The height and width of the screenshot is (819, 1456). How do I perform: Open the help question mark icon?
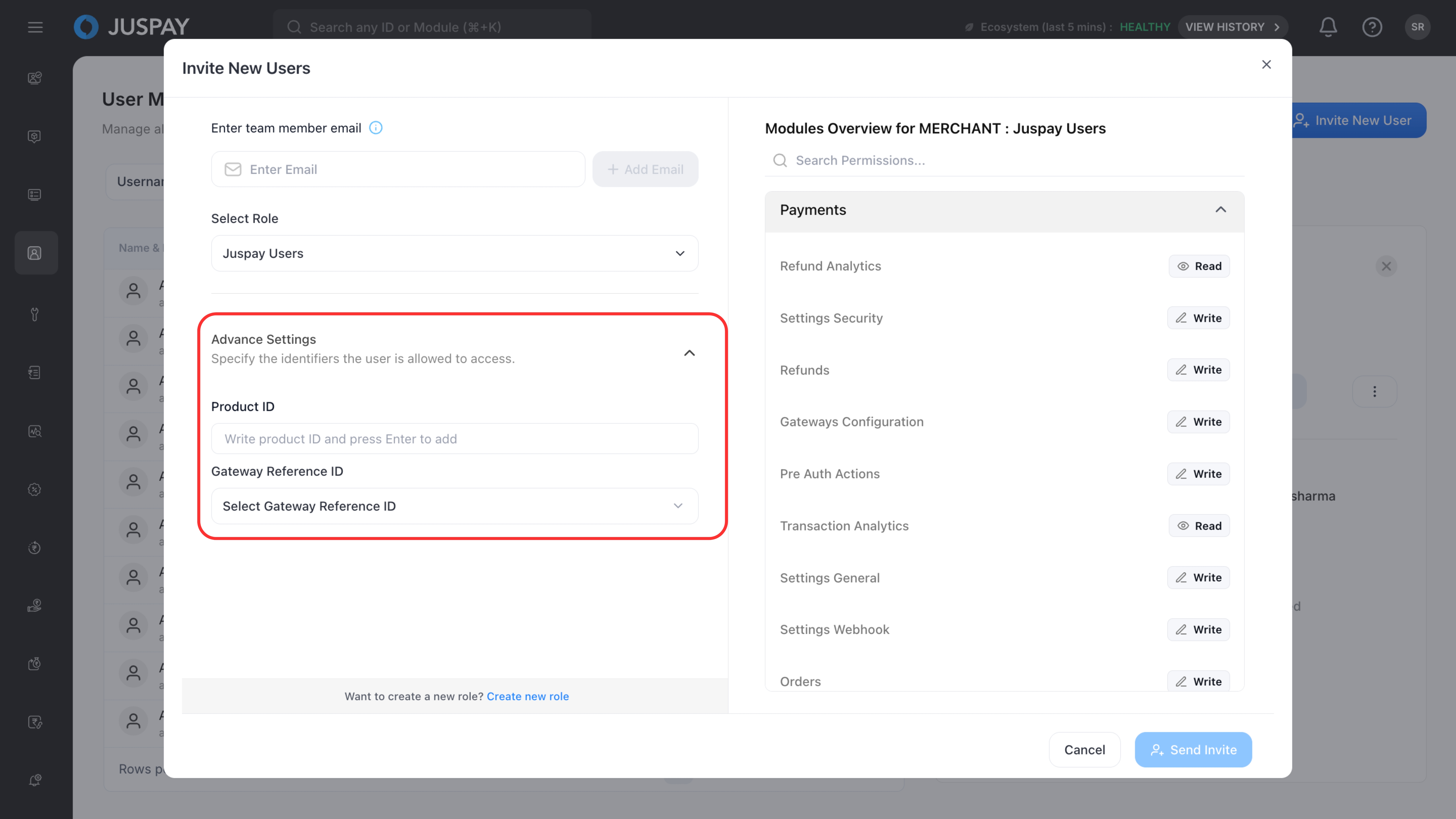point(1372,26)
